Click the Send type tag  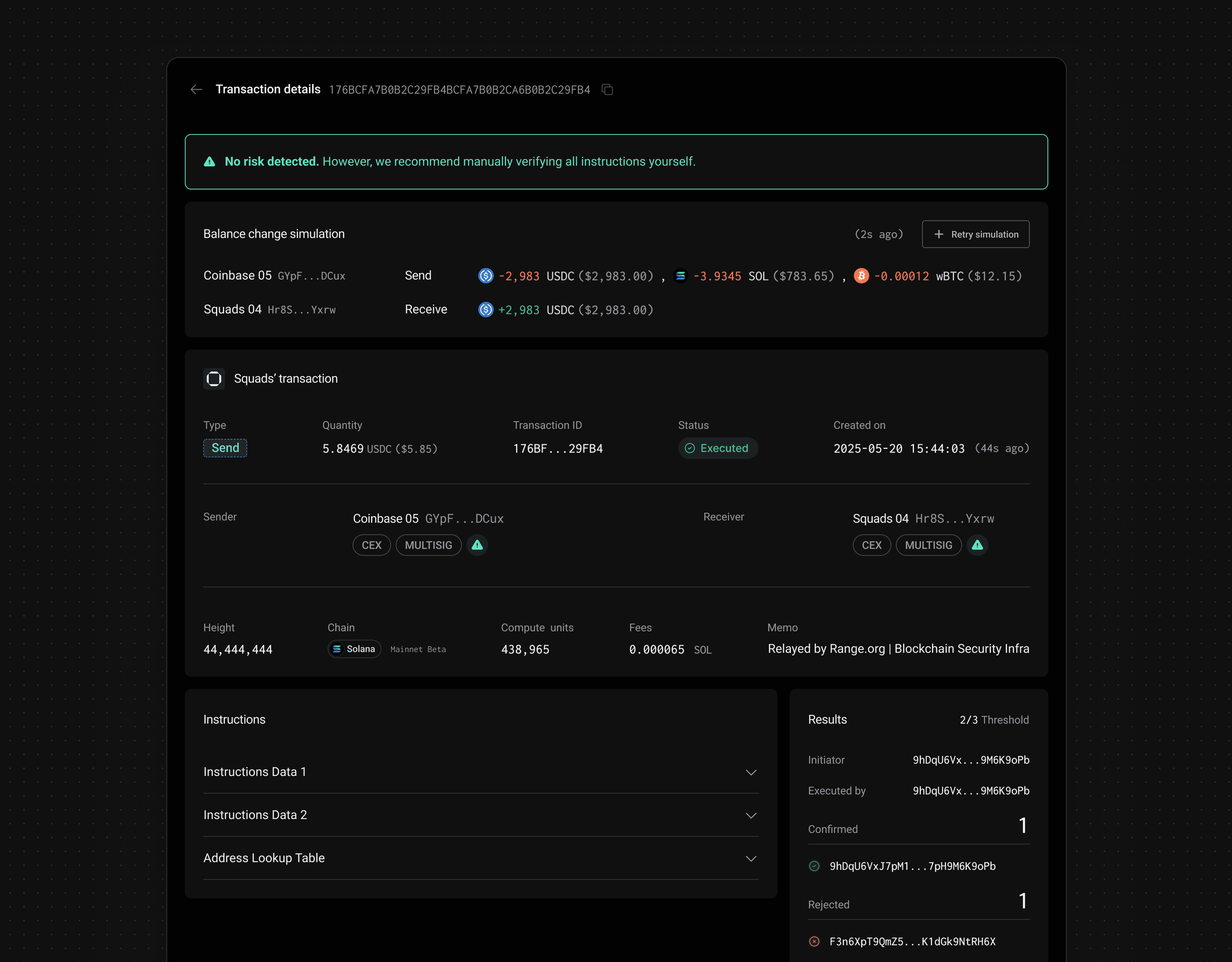[225, 448]
